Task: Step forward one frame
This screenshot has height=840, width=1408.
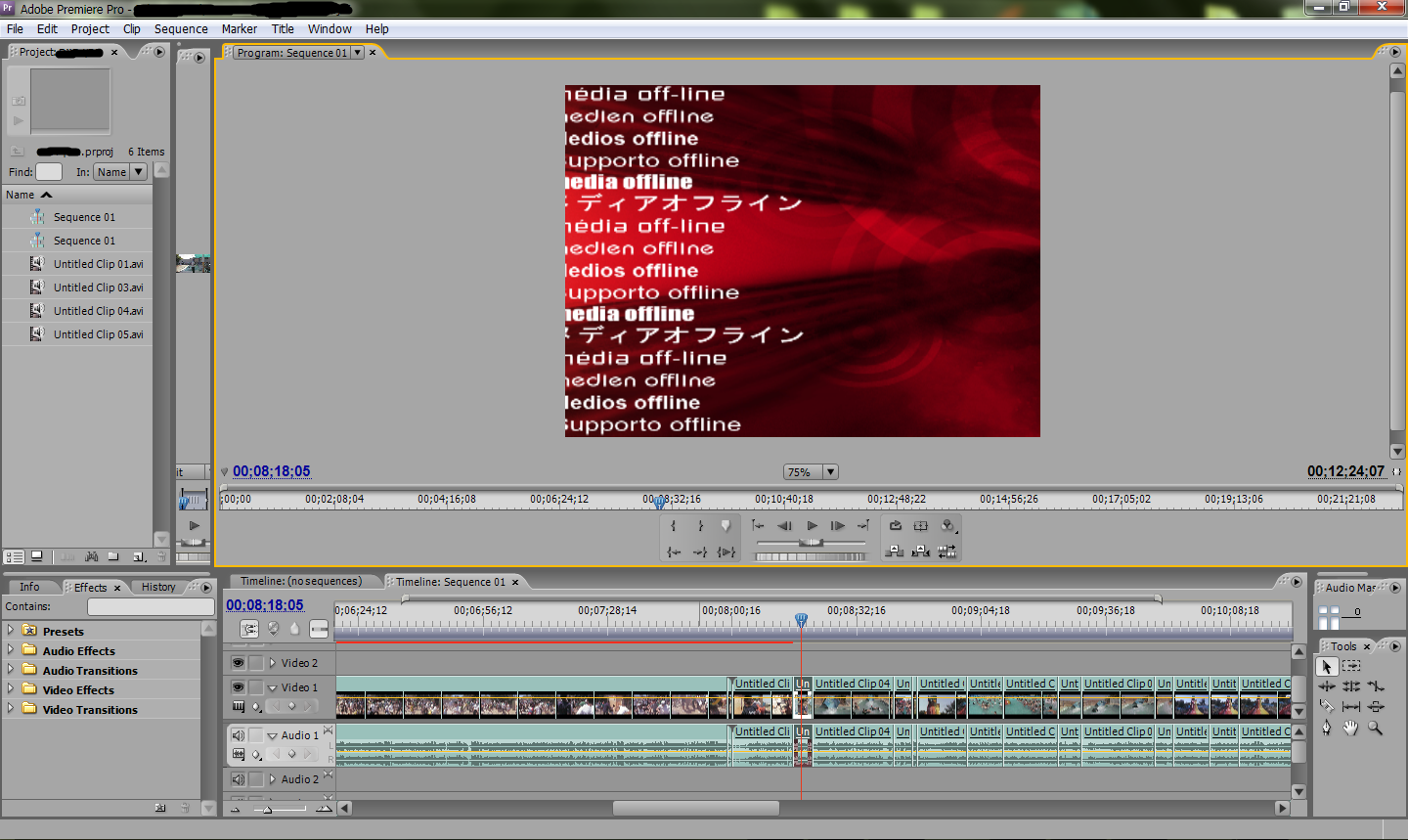Action: click(838, 526)
